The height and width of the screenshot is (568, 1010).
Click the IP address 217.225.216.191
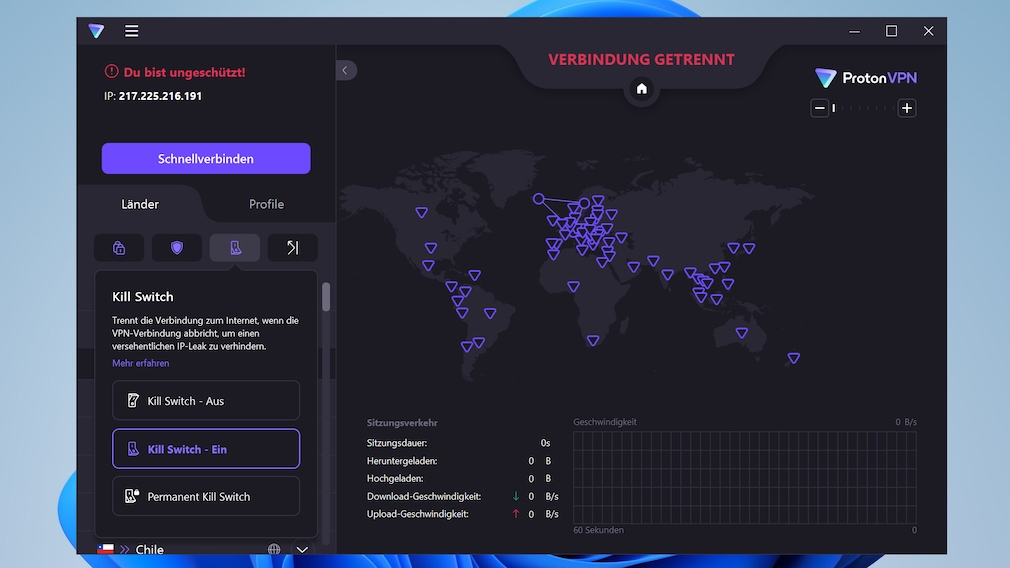click(160, 96)
